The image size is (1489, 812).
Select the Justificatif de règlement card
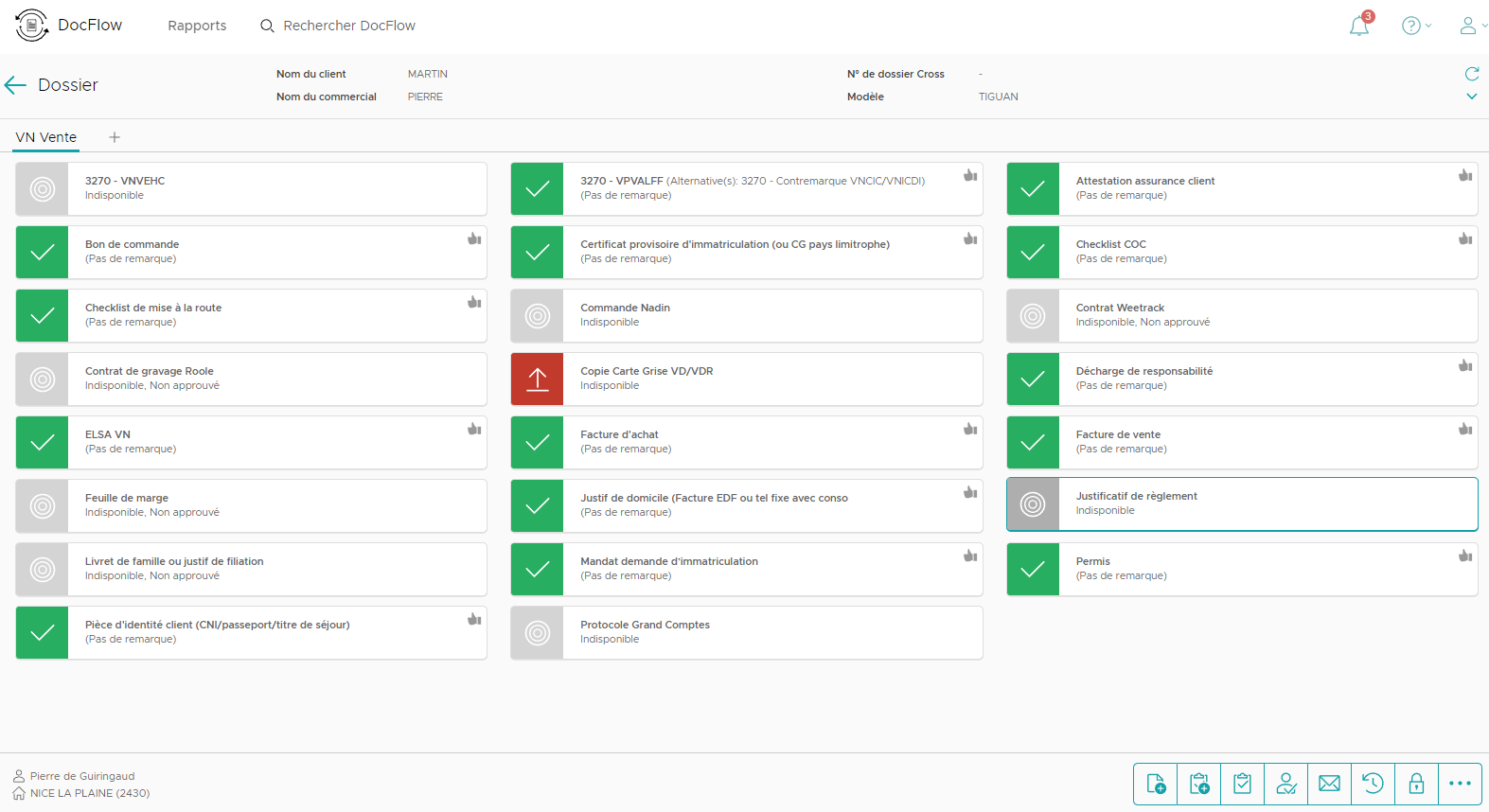pyautogui.click(x=1242, y=504)
